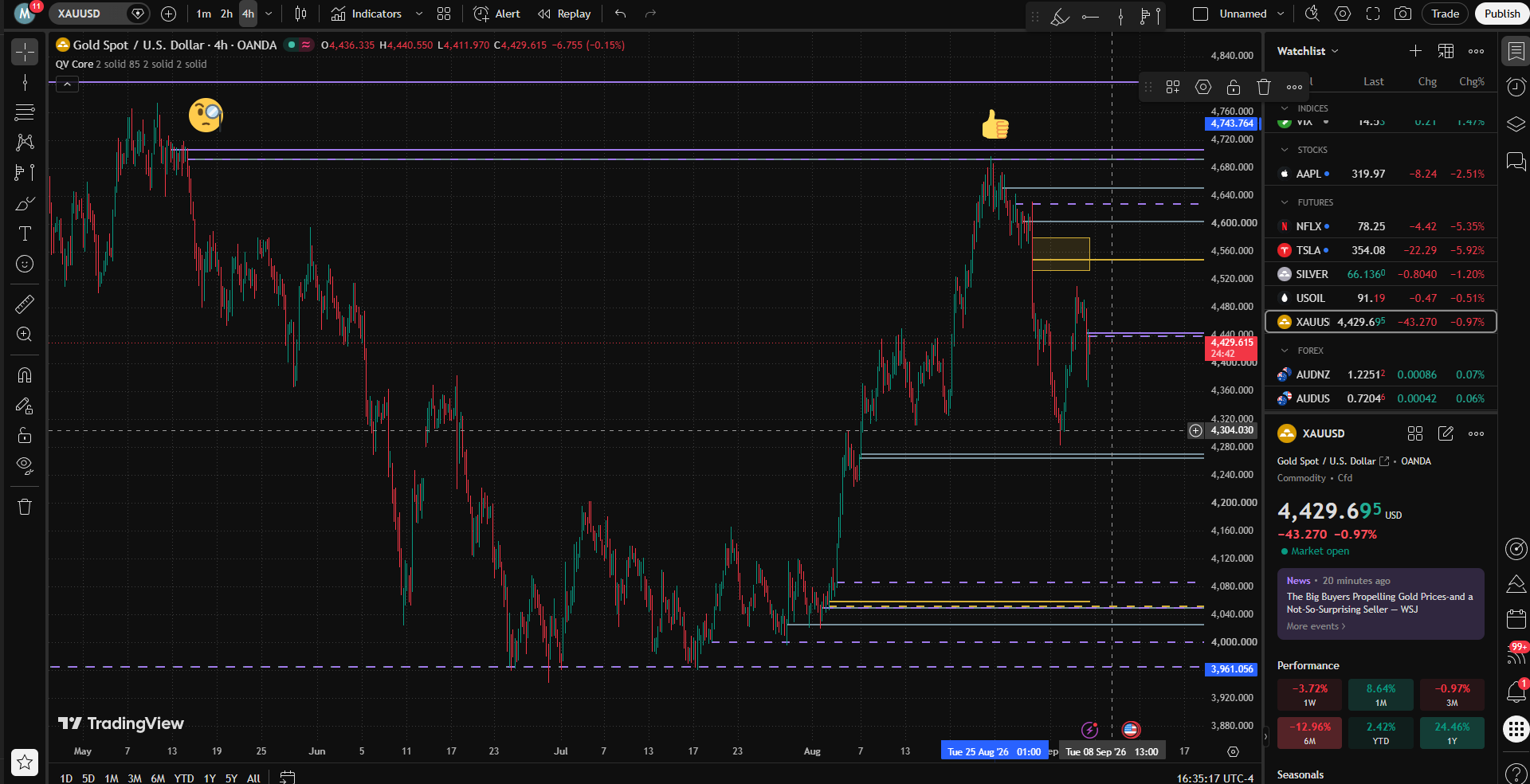The height and width of the screenshot is (784, 1530).
Task: Toggle lock all drawing tools
Action: click(x=25, y=435)
